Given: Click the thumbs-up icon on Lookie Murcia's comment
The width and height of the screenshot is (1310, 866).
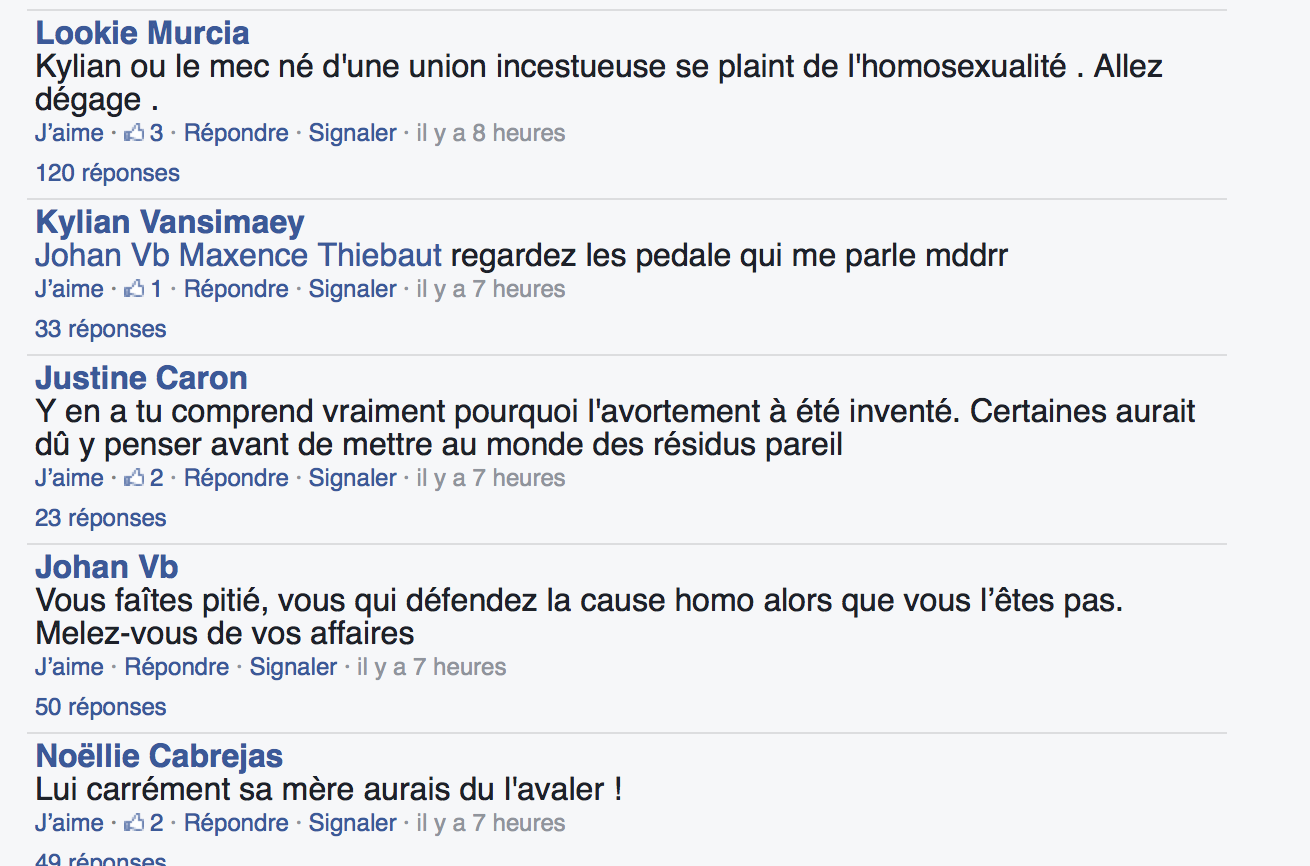Looking at the screenshot, I should coord(134,133).
